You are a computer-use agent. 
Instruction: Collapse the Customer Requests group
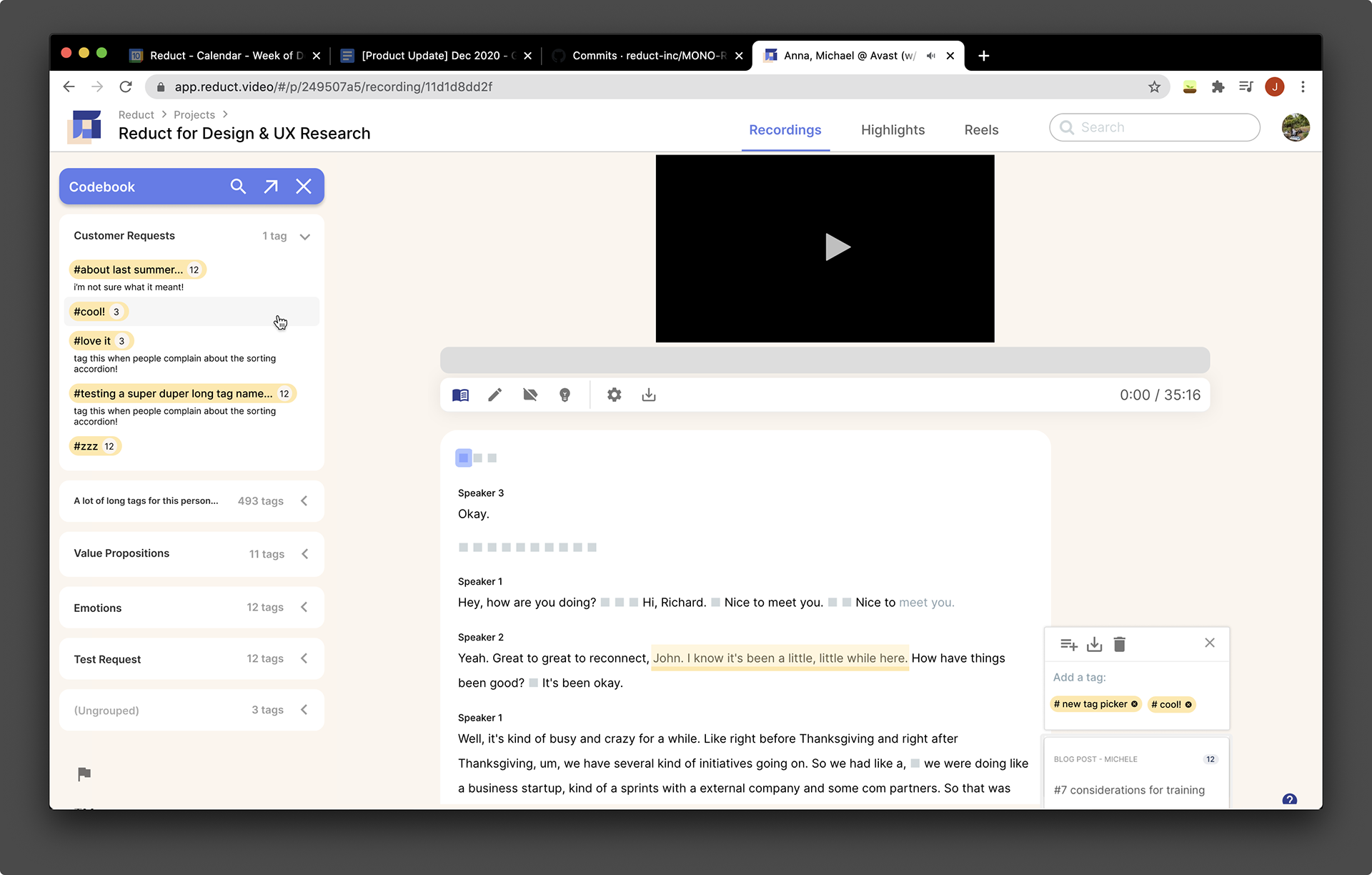point(305,237)
